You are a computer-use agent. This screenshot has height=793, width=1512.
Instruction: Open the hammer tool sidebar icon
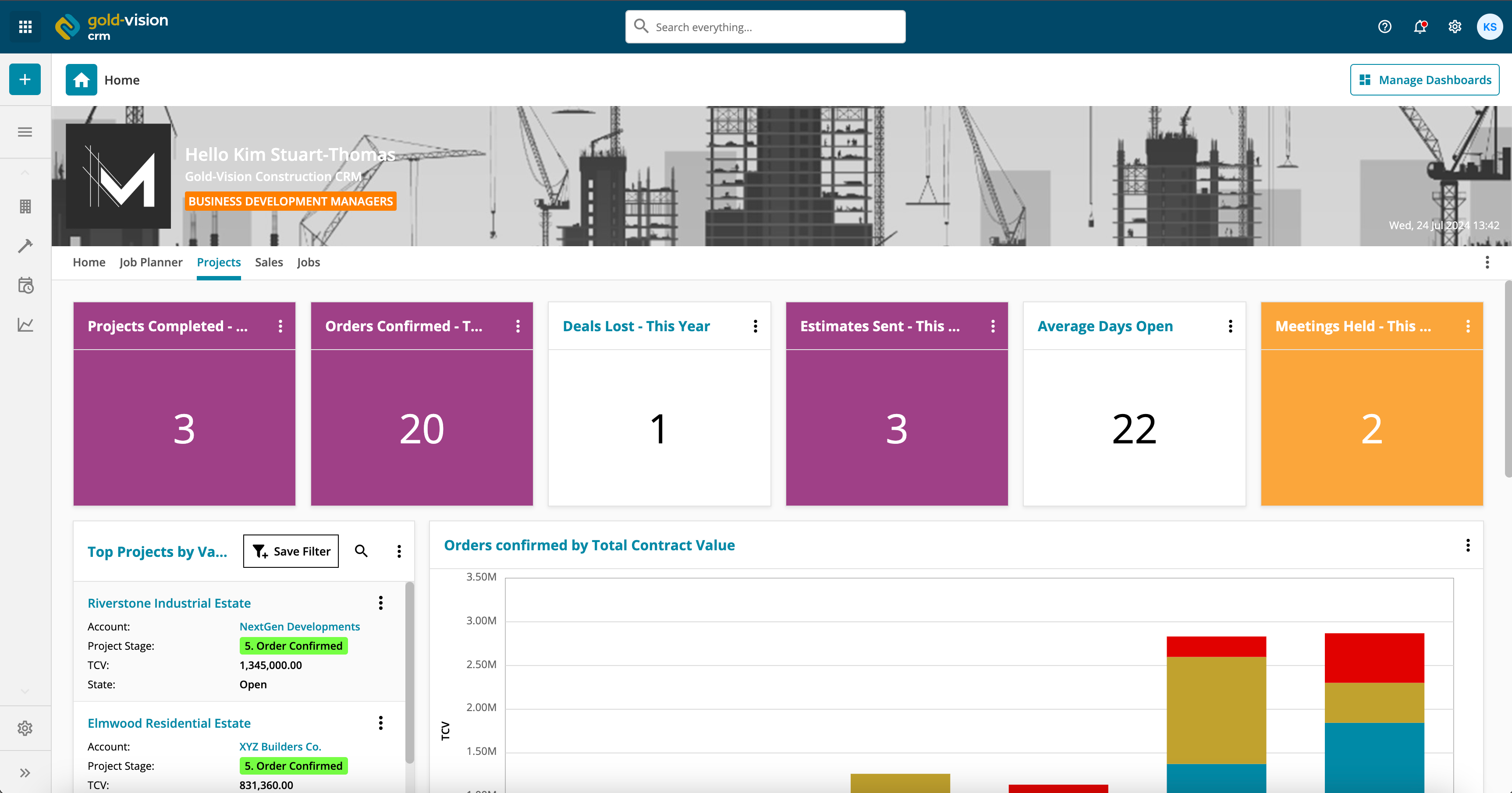point(25,246)
